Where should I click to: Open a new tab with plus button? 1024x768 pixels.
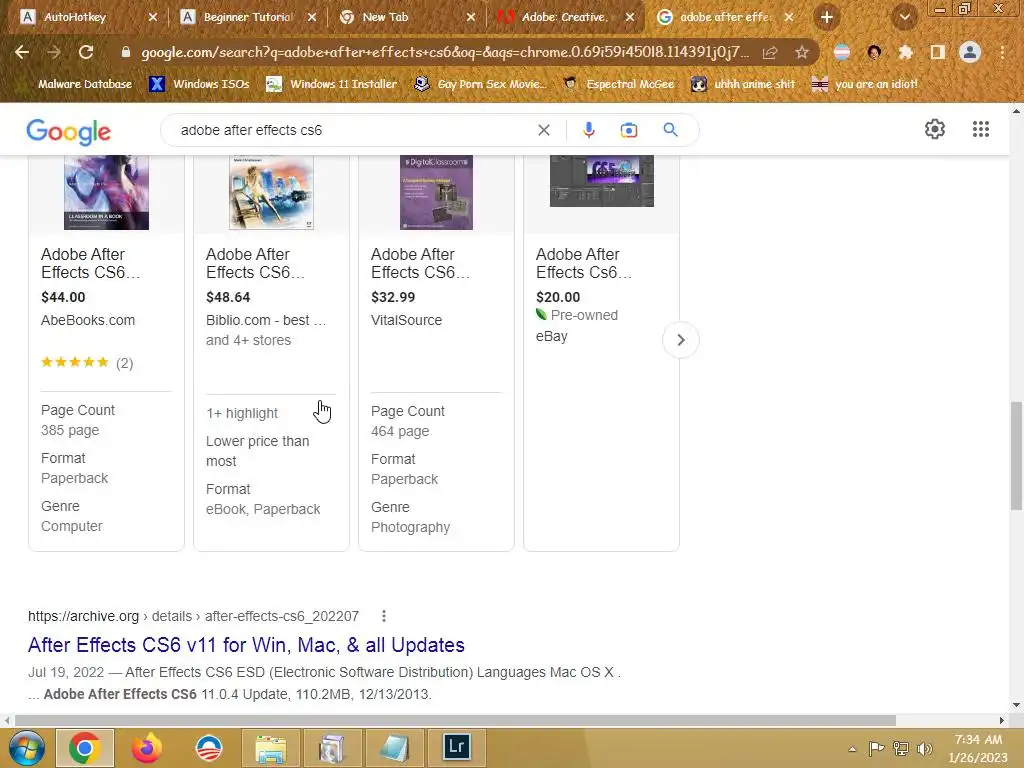pos(827,17)
